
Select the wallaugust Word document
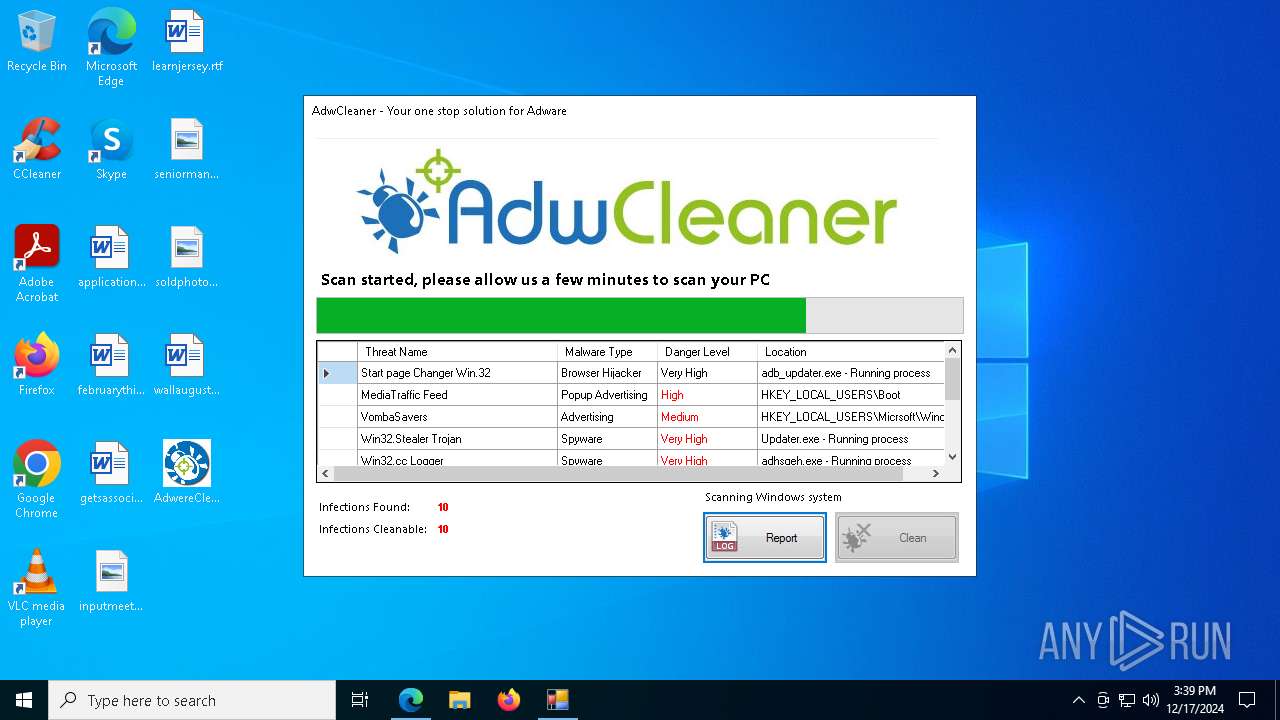187,366
